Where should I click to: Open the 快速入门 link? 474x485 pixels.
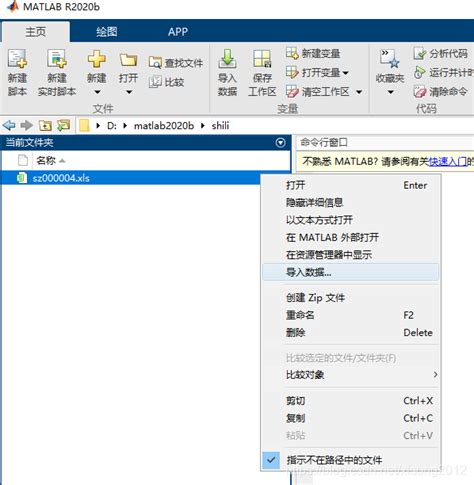[448, 162]
